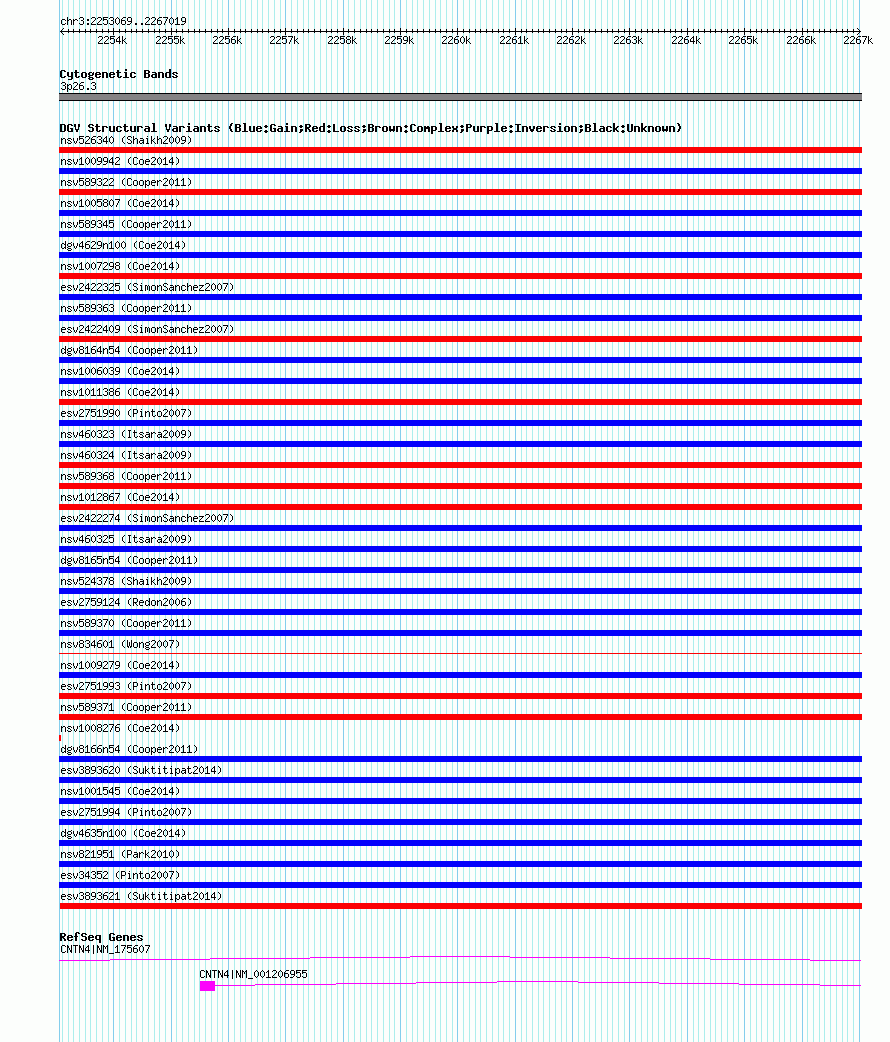Click nsv1007298 (Coe2014) label
The width and height of the screenshot is (890, 1042).
point(120,266)
